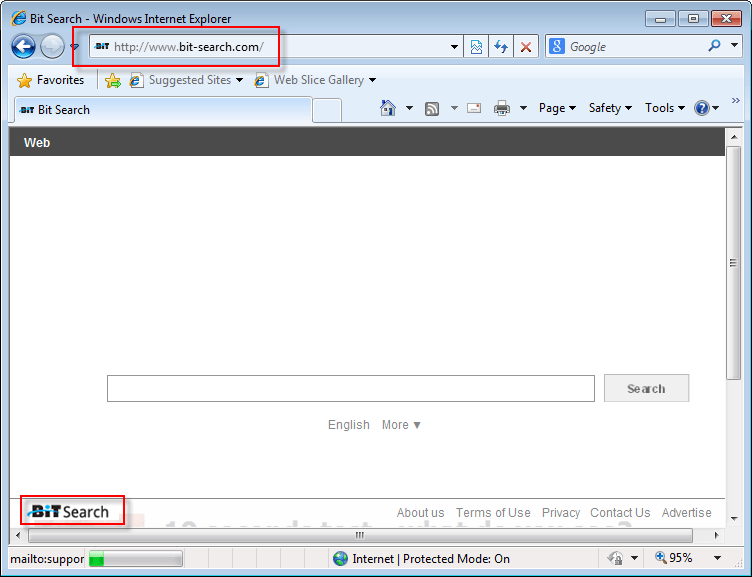Click the Forward navigation button
Viewport: 752px width, 577px height.
(x=52, y=47)
